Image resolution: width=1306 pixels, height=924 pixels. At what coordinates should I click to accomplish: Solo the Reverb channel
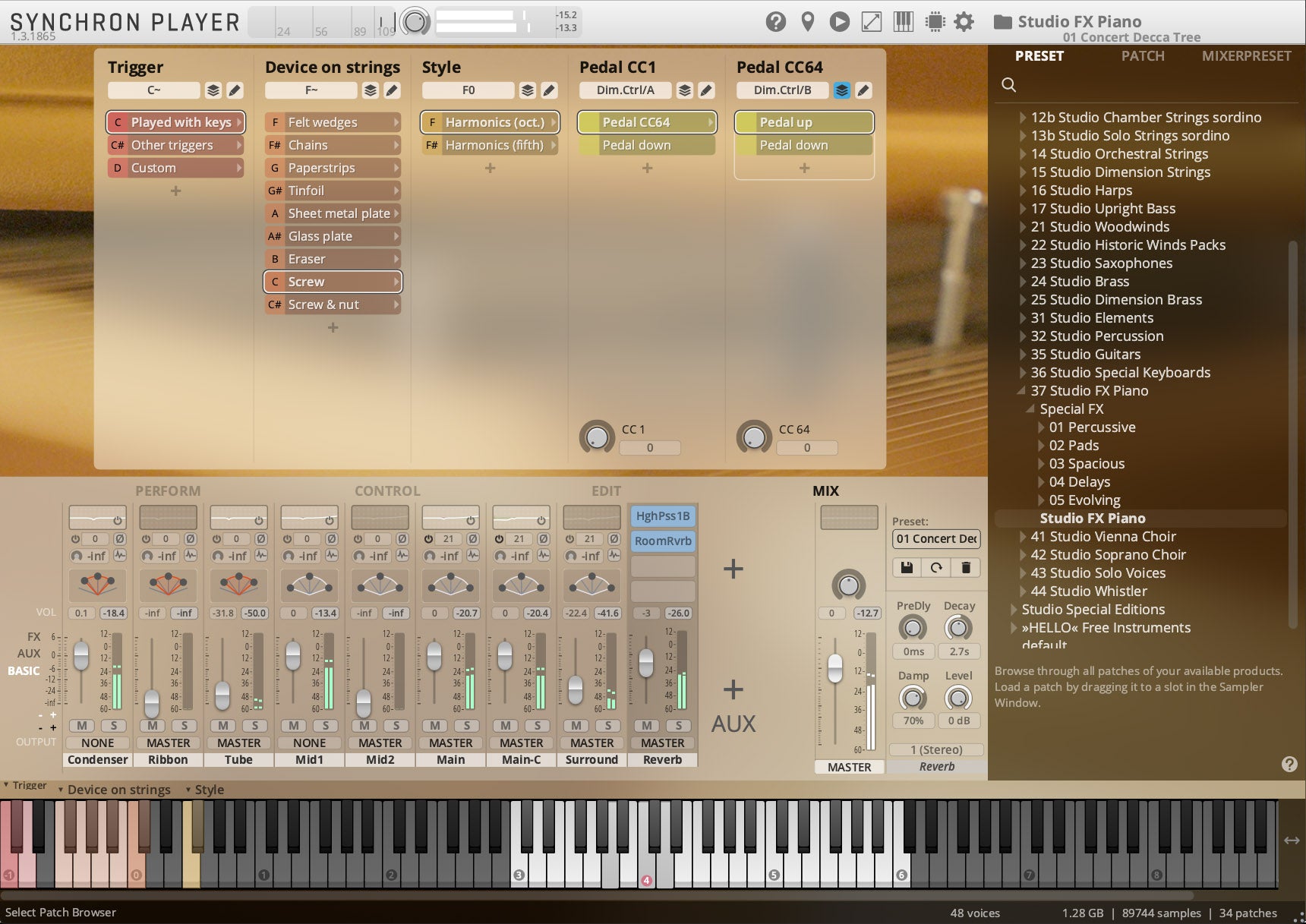(678, 726)
